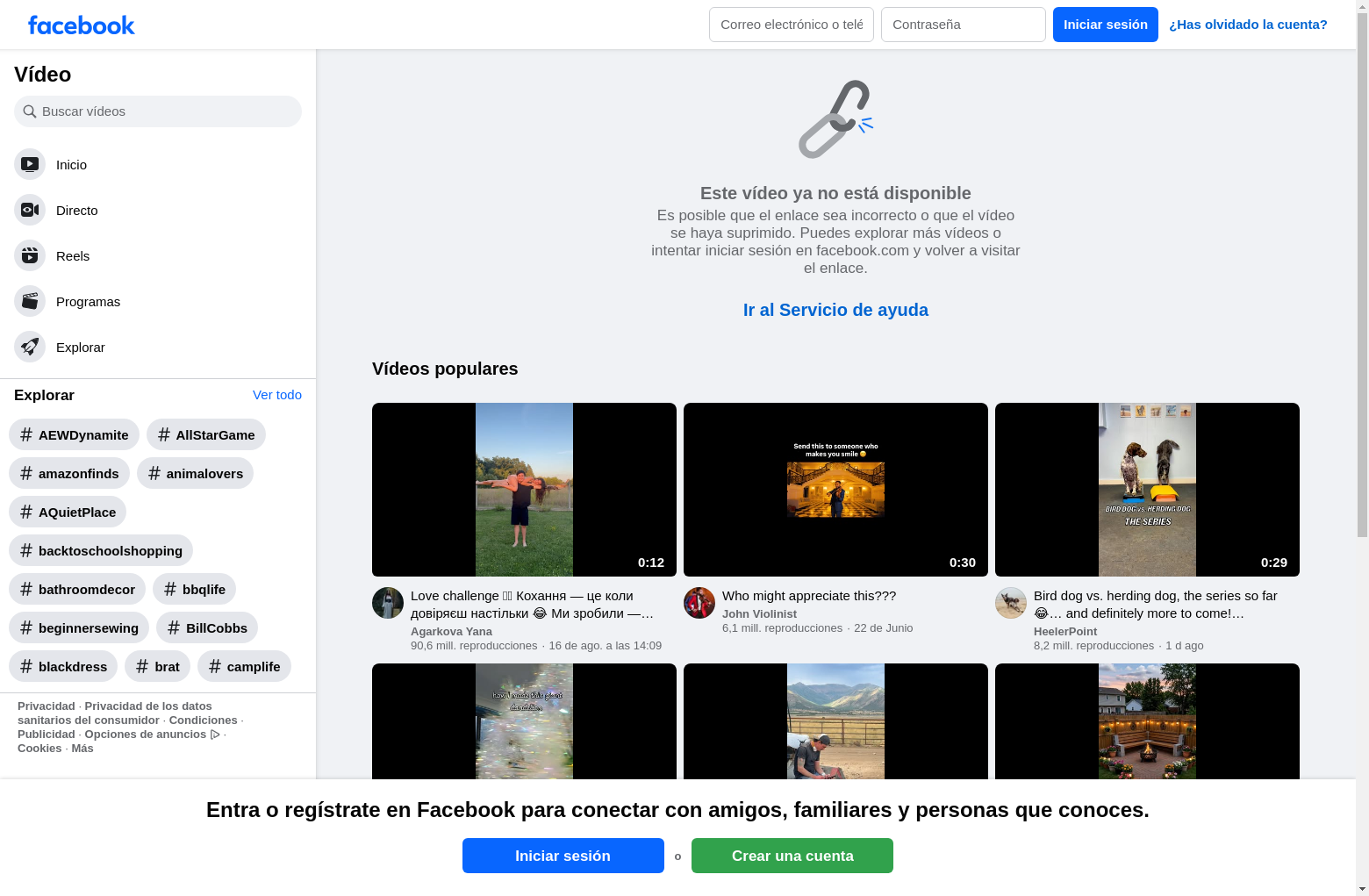Select the Inicio menu item

[158, 164]
